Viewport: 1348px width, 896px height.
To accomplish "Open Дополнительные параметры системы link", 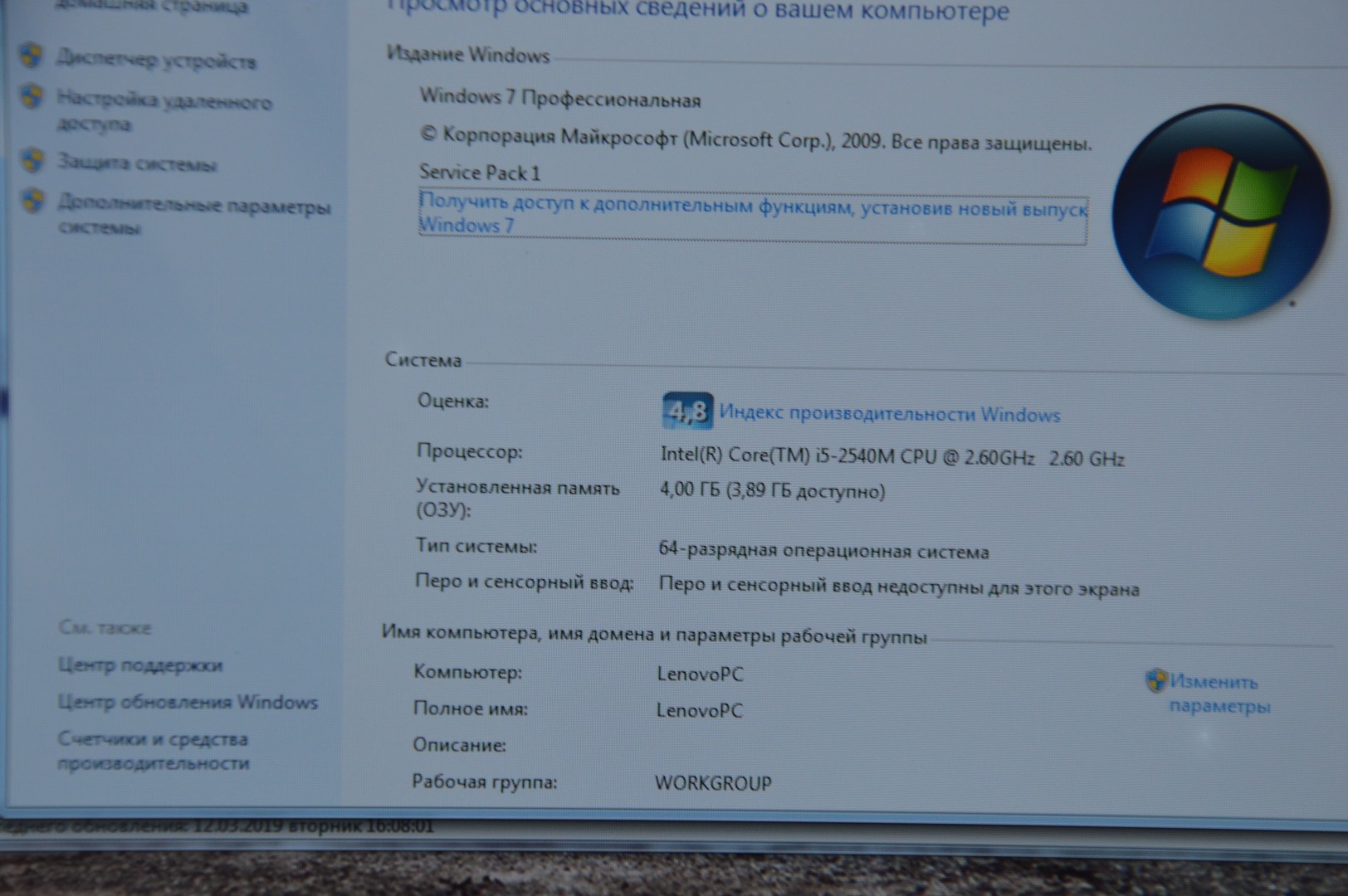I will tap(194, 215).
